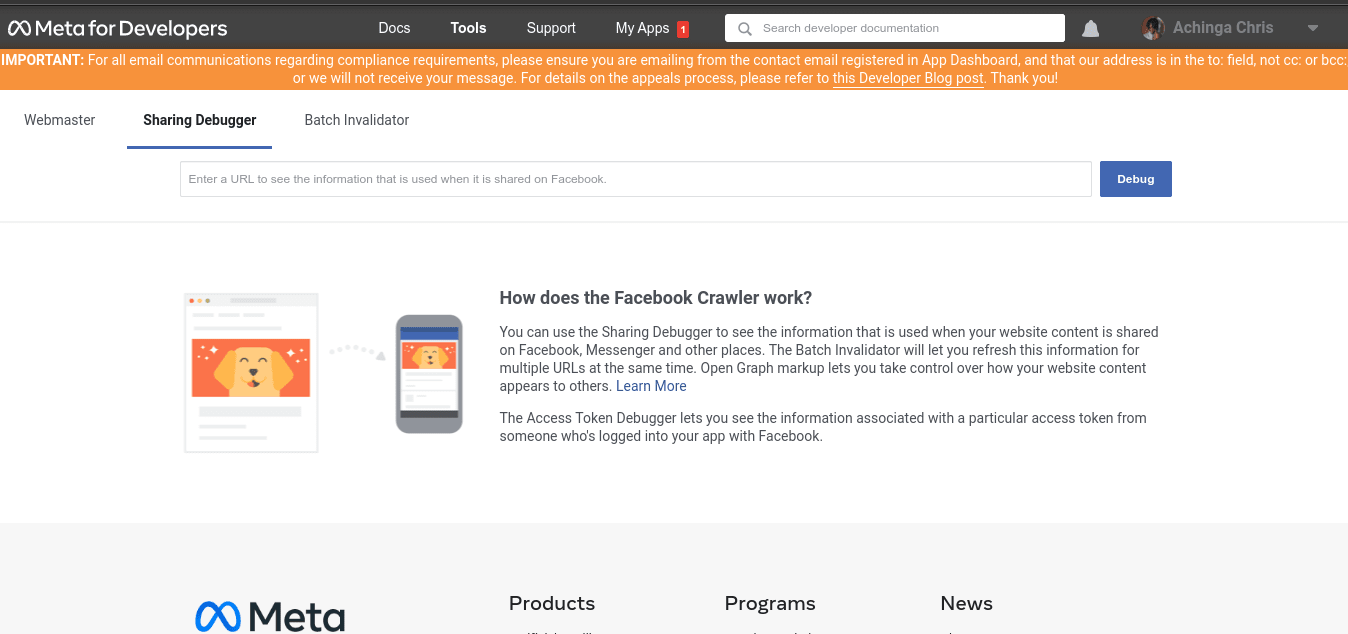The image size is (1348, 634).
Task: Select the Sharing Debugger tab
Action: tap(200, 120)
